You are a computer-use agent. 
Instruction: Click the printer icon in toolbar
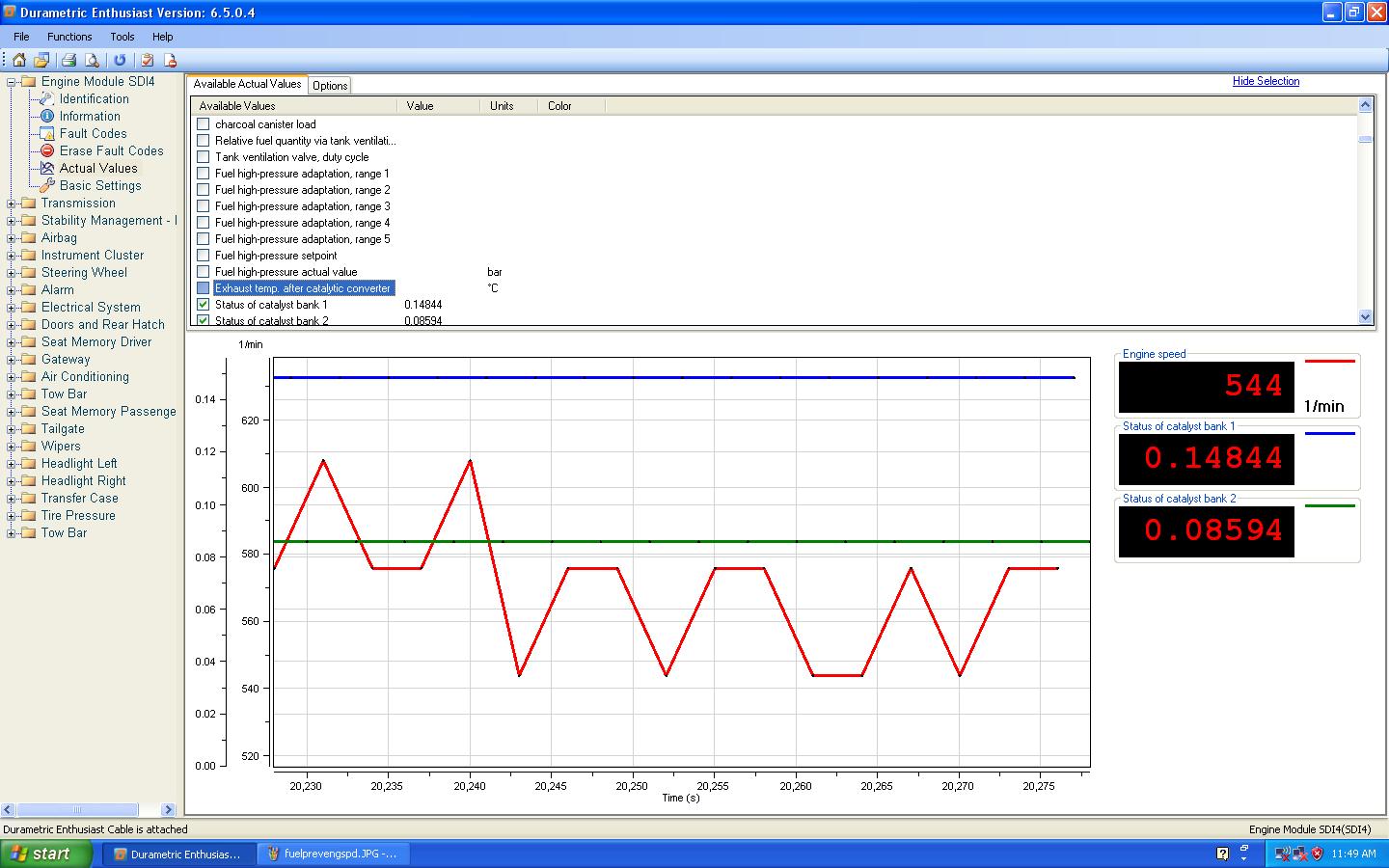tap(69, 60)
